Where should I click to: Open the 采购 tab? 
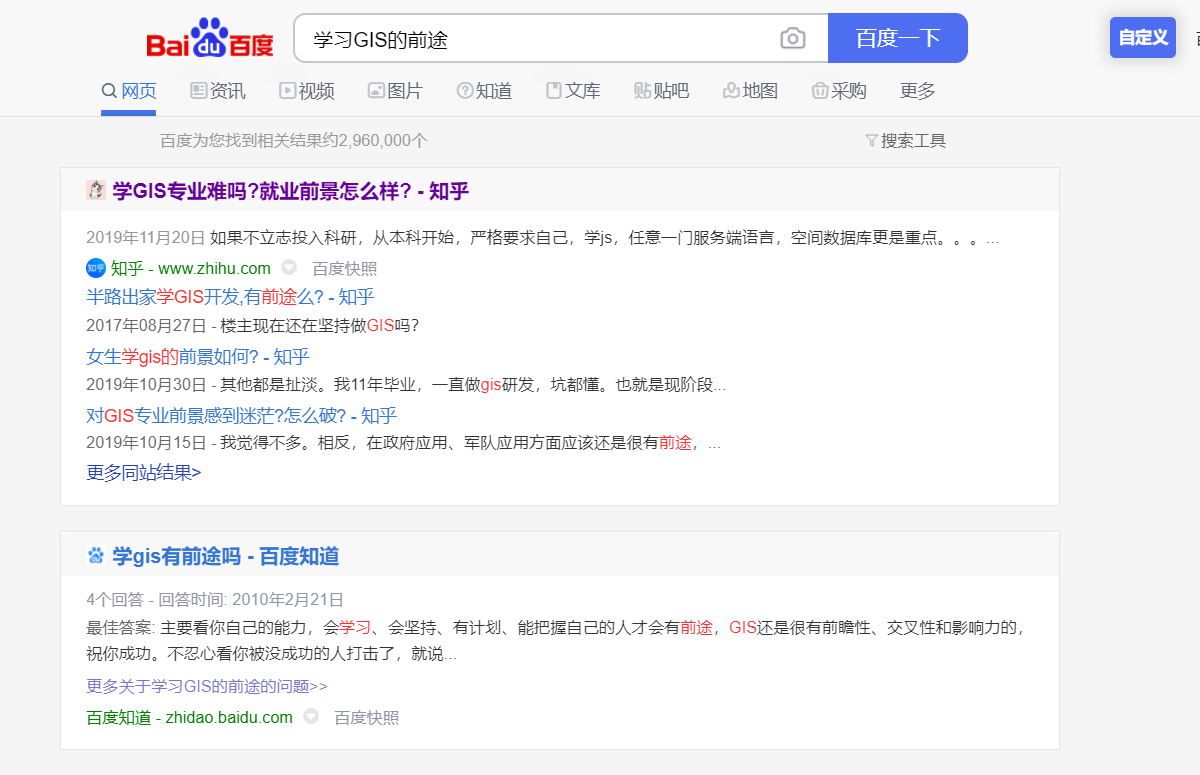click(x=839, y=91)
